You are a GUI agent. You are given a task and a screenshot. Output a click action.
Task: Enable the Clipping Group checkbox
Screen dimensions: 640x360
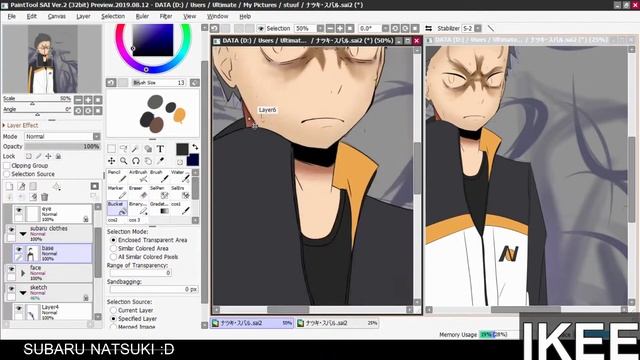pyautogui.click(x=7, y=166)
